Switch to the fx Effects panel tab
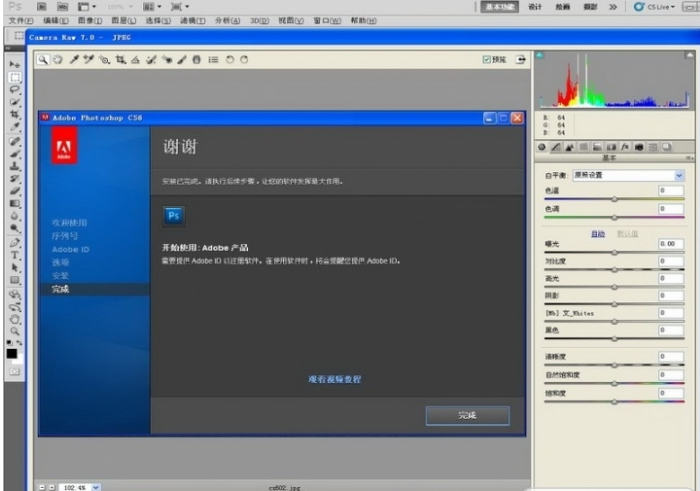The image size is (700, 491). pos(625,147)
